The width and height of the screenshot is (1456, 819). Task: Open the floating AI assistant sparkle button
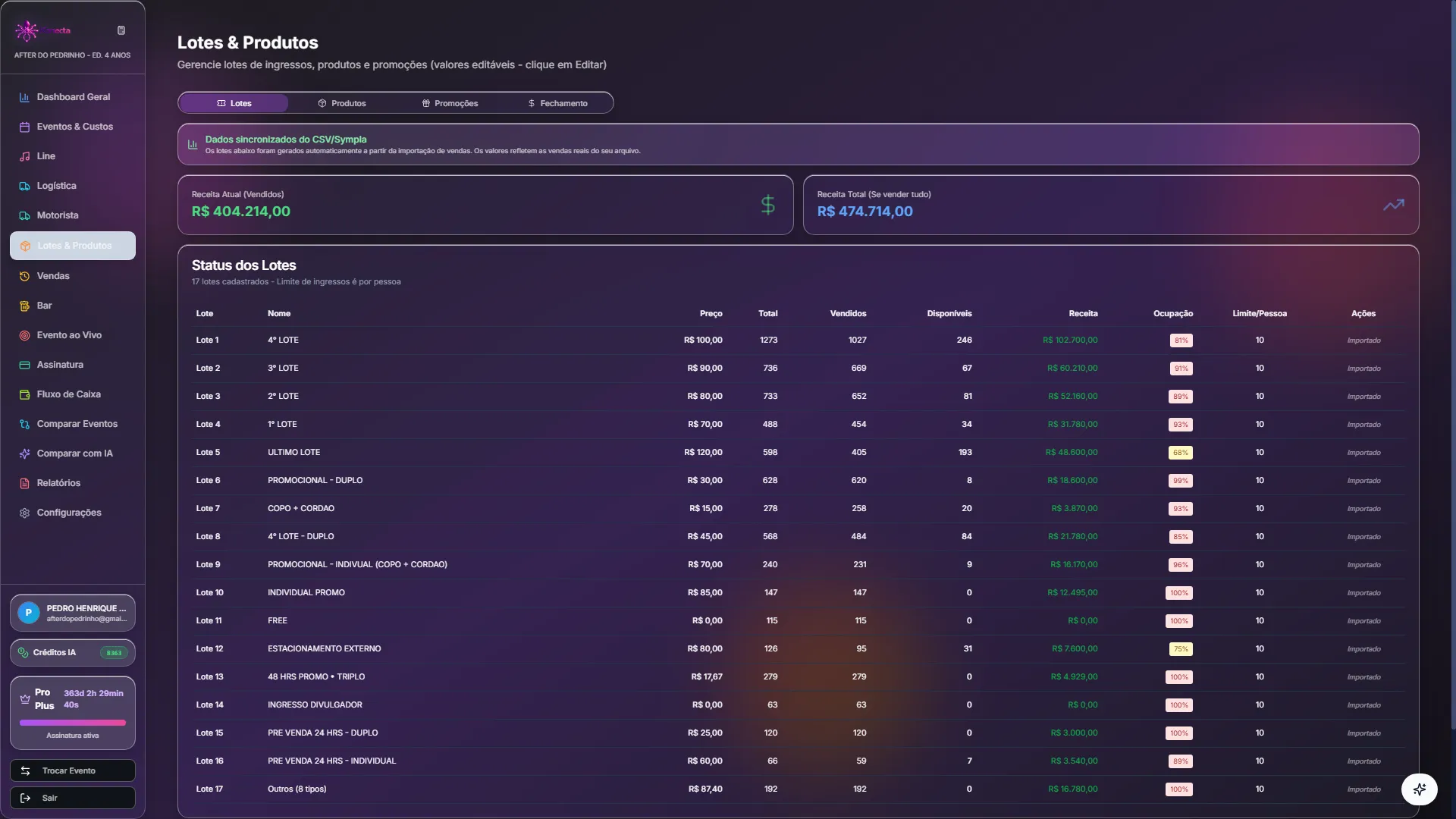coord(1419,789)
